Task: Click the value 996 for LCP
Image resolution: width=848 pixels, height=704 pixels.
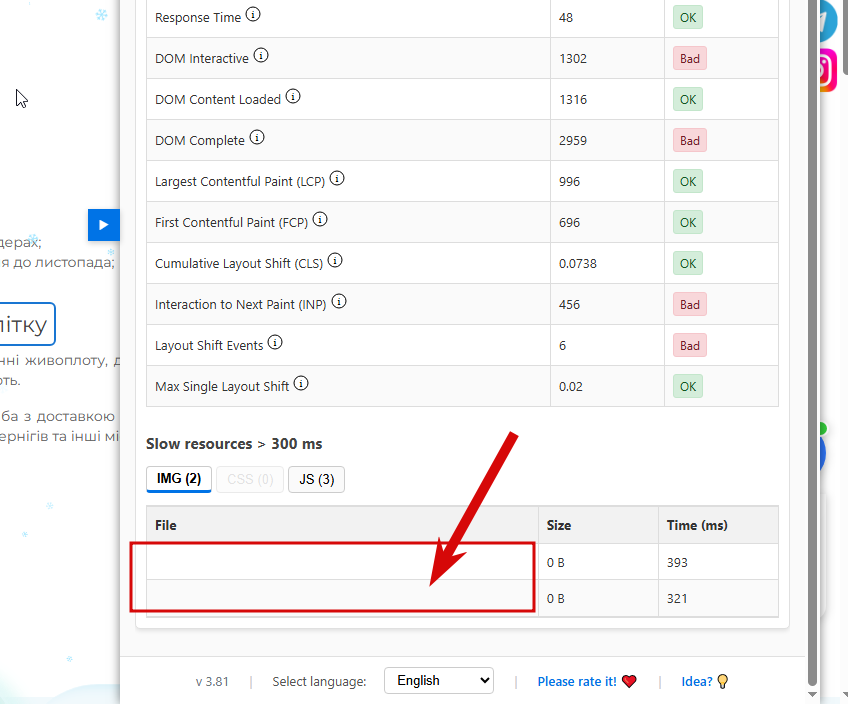Action: click(x=569, y=182)
